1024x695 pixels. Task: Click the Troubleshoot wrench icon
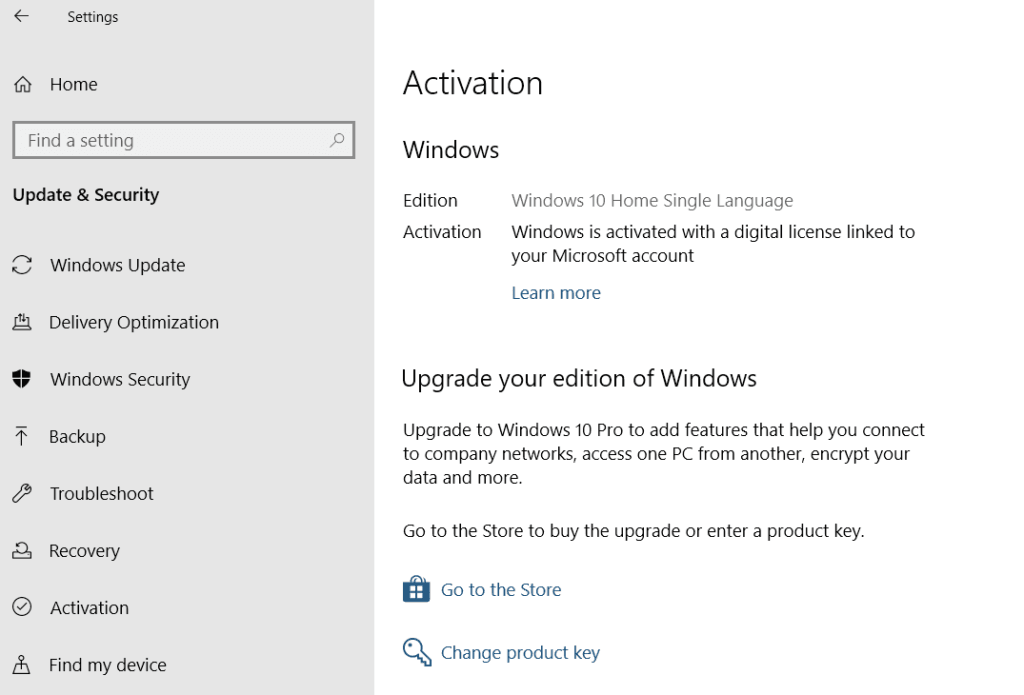click(22, 493)
